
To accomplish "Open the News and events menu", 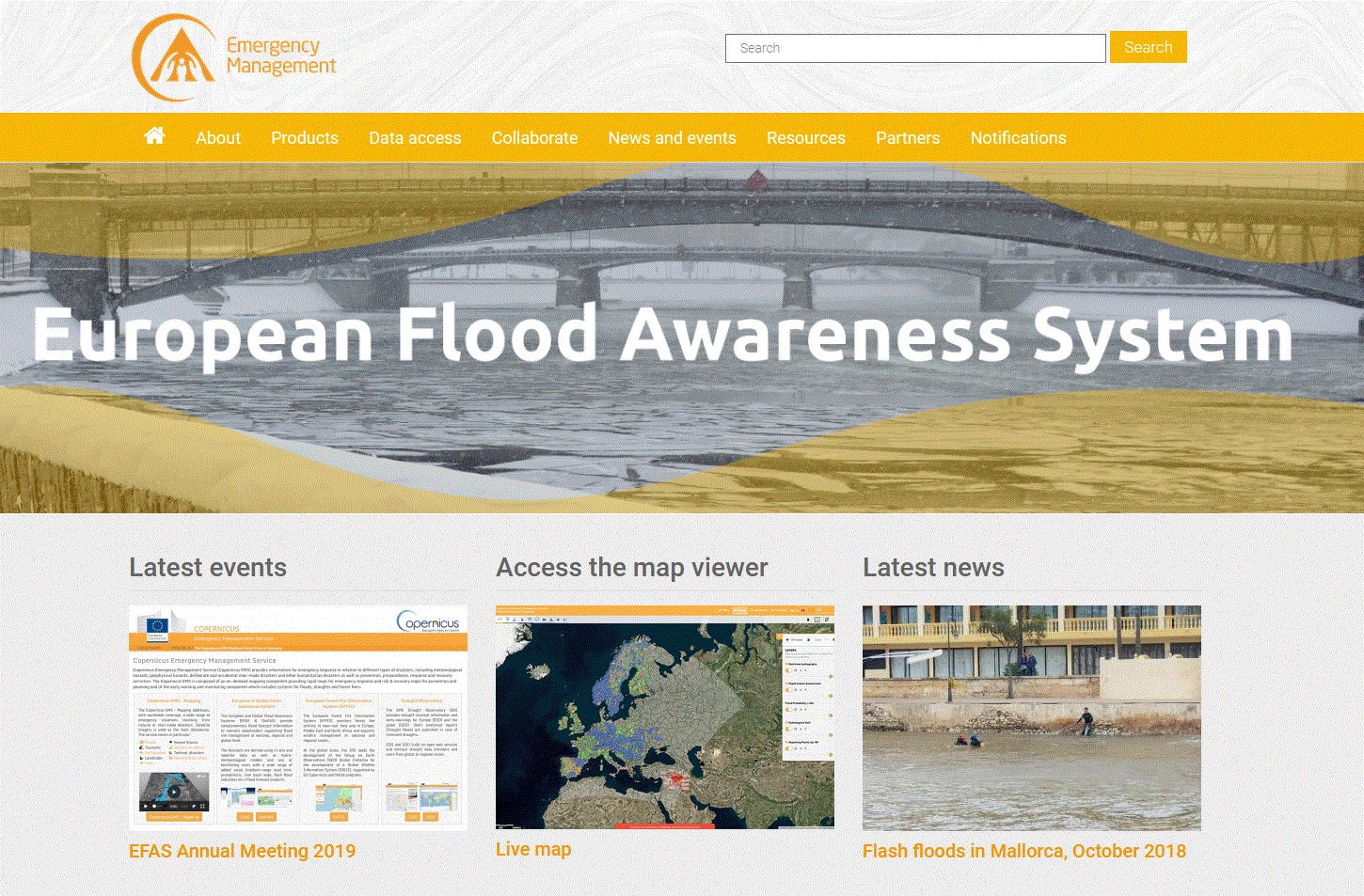I will coord(672,137).
